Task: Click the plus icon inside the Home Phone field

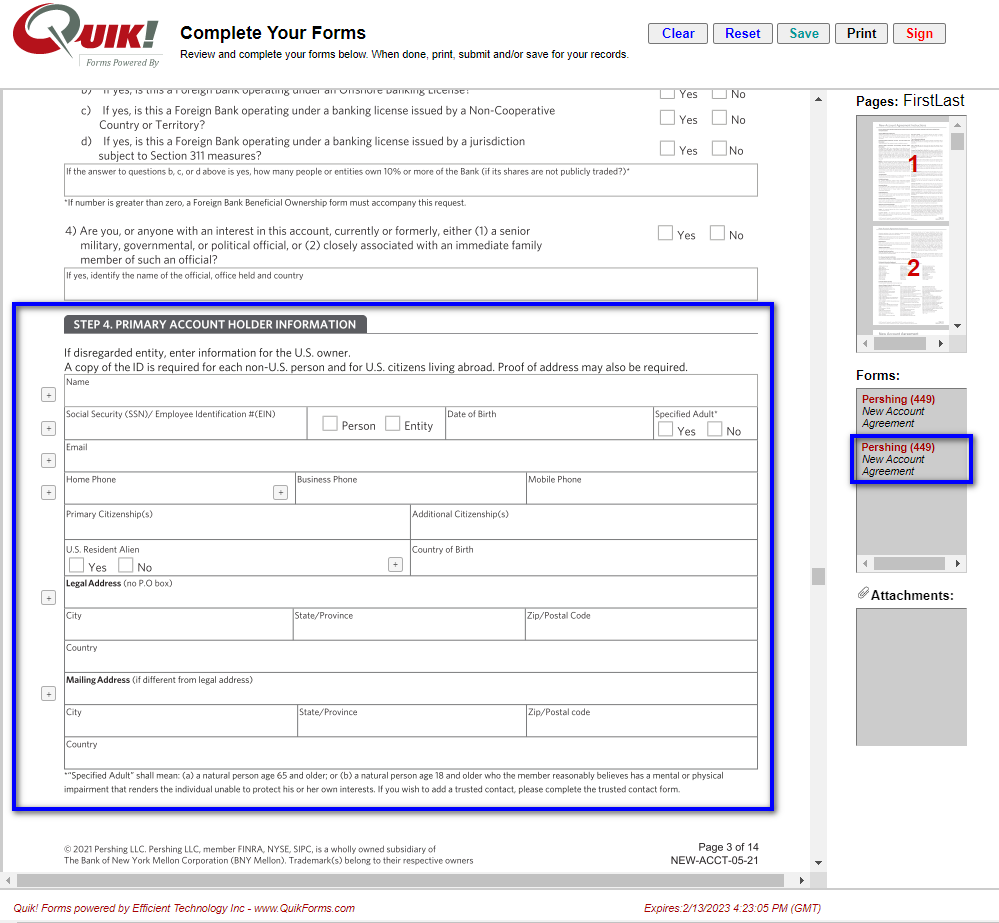Action: click(280, 492)
